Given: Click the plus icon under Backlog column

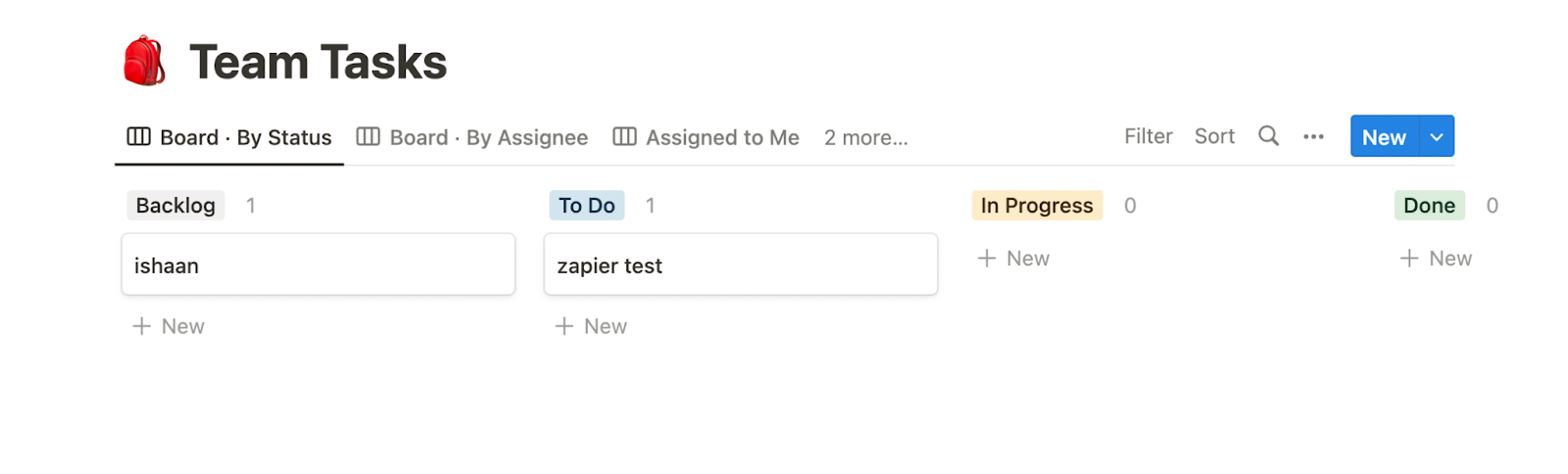Looking at the screenshot, I should click(142, 326).
